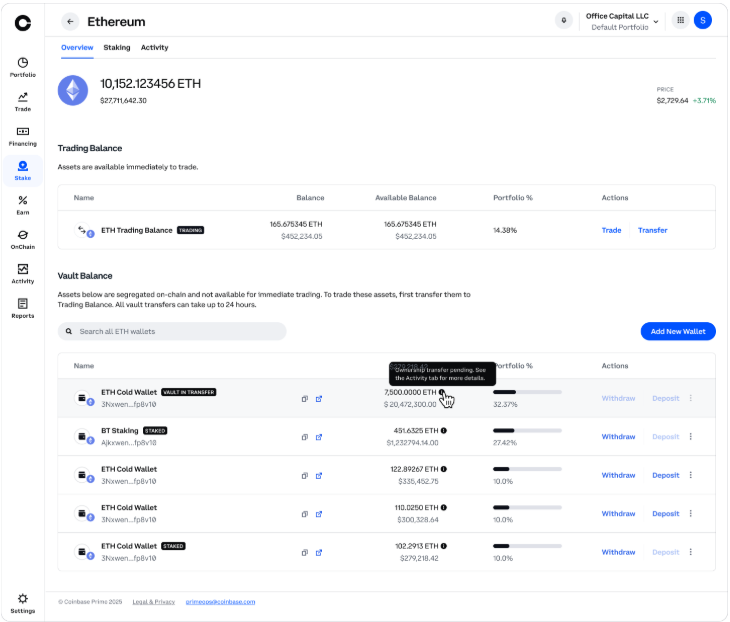
Task: Go back using the arrow beside Ethereum
Action: click(70, 21)
